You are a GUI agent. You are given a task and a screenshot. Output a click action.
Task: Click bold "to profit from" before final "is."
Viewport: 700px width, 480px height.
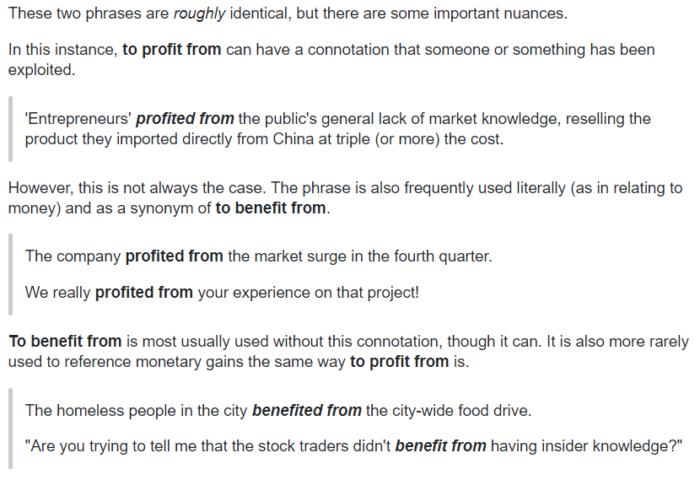[x=400, y=361]
